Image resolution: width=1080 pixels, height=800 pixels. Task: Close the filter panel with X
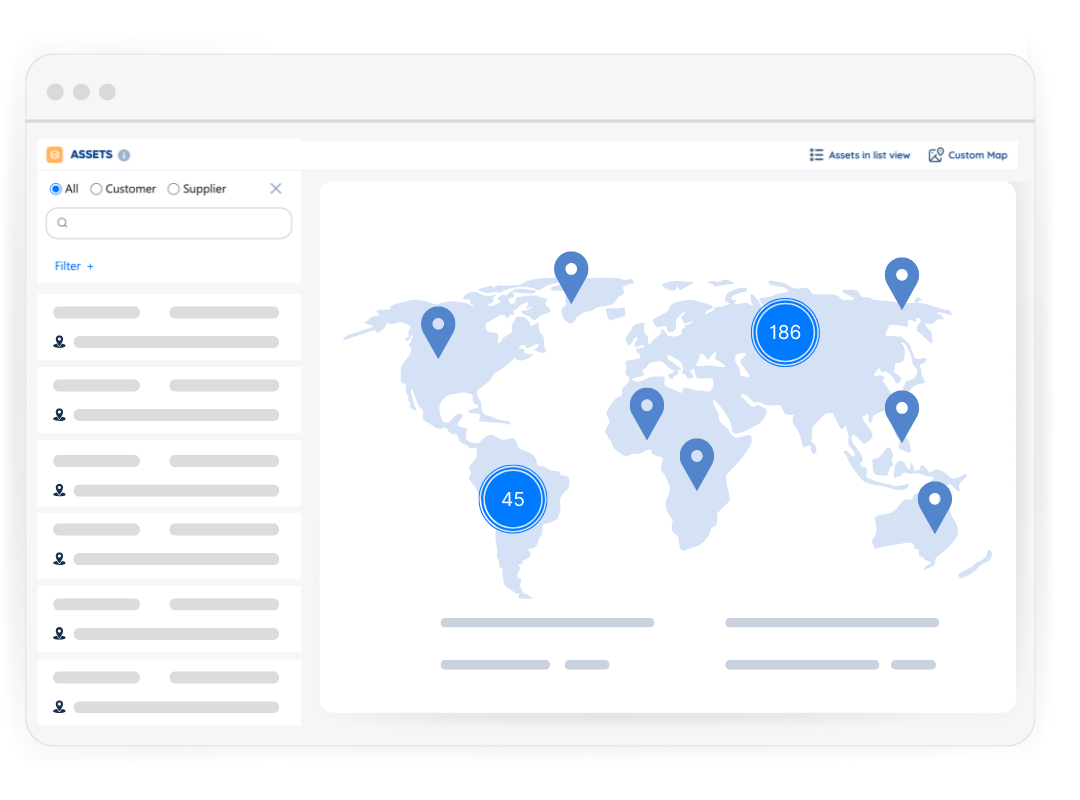pyautogui.click(x=276, y=188)
